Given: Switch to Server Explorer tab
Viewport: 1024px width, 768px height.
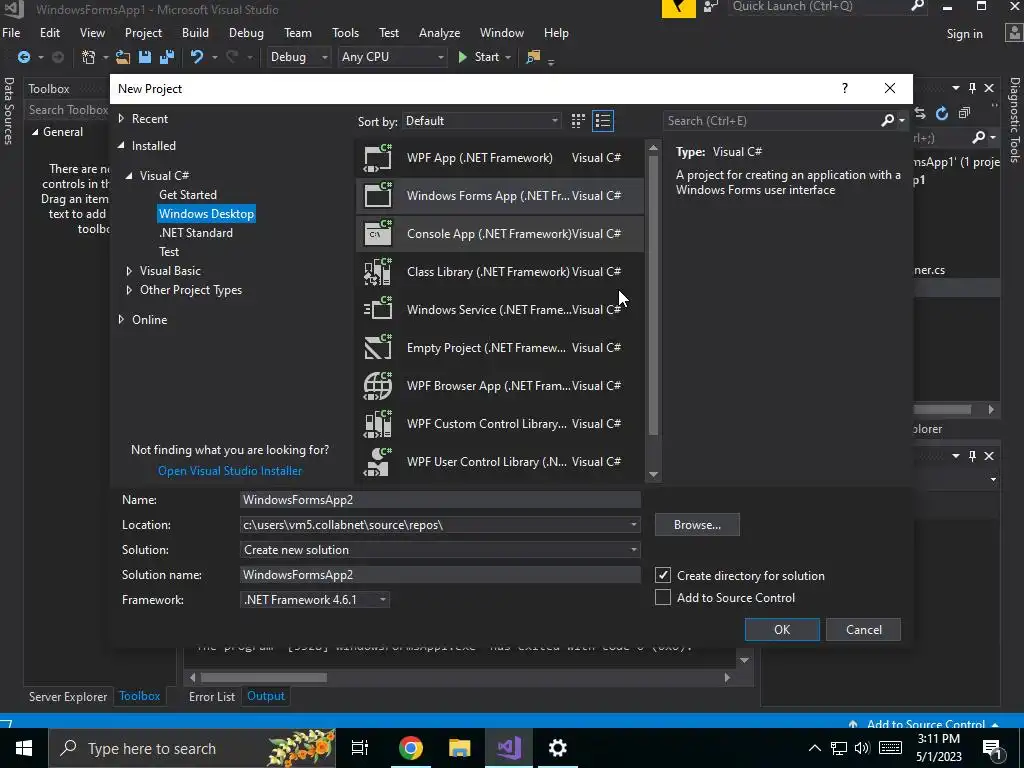Looking at the screenshot, I should click(x=68, y=697).
